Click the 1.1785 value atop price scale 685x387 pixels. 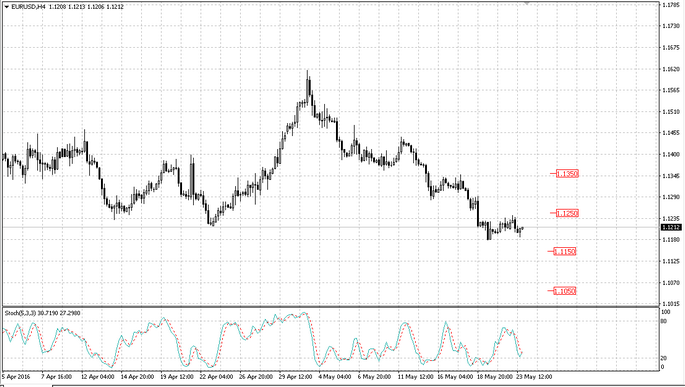(671, 5)
